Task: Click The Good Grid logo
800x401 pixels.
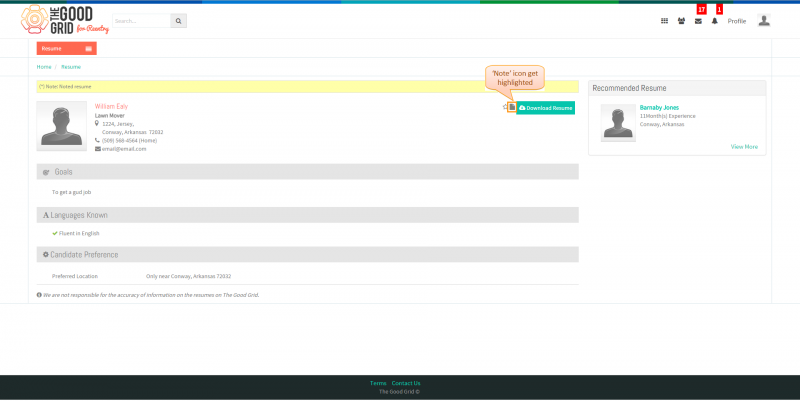Action: click(65, 20)
